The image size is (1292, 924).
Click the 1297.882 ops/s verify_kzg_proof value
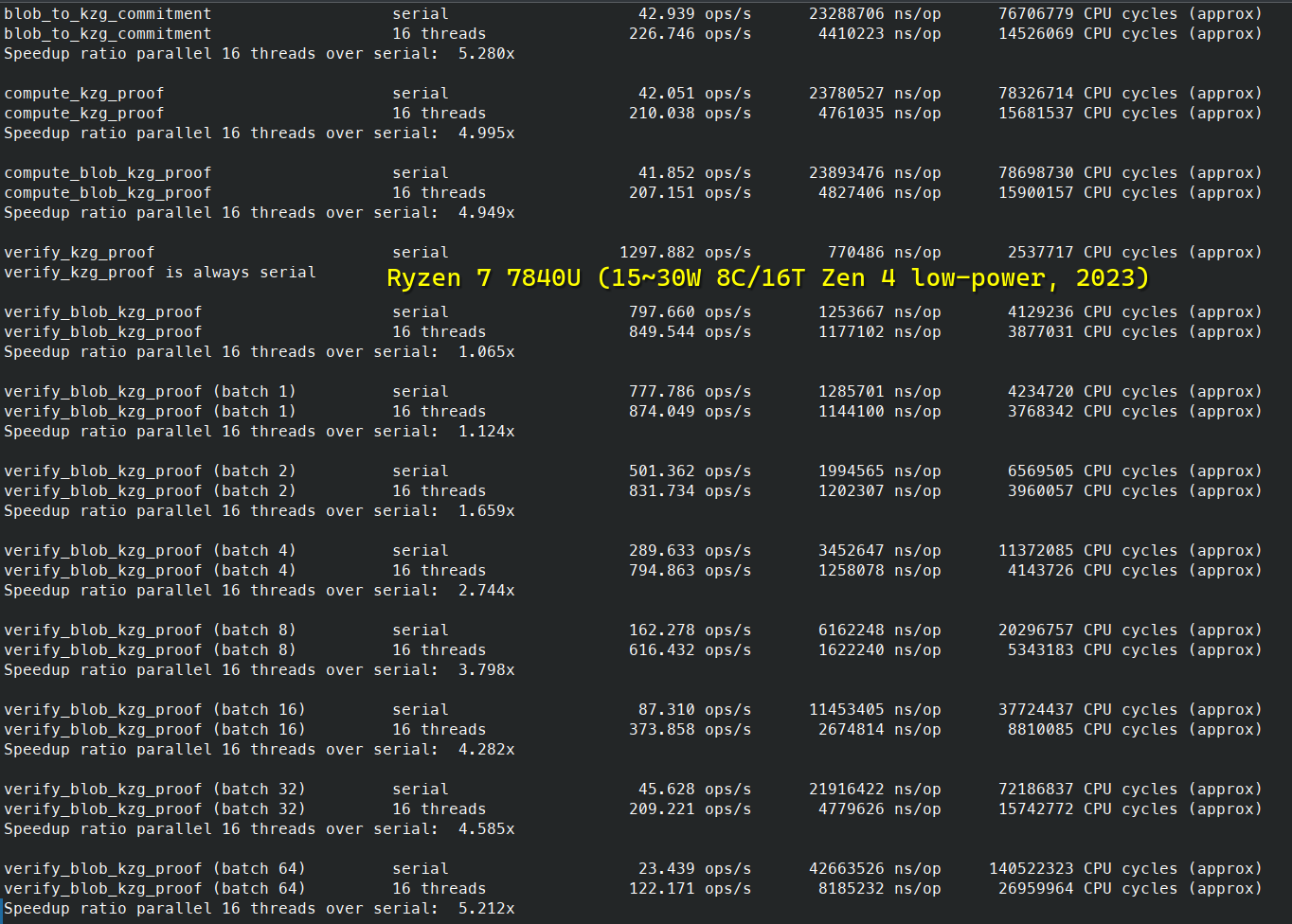tap(685, 253)
